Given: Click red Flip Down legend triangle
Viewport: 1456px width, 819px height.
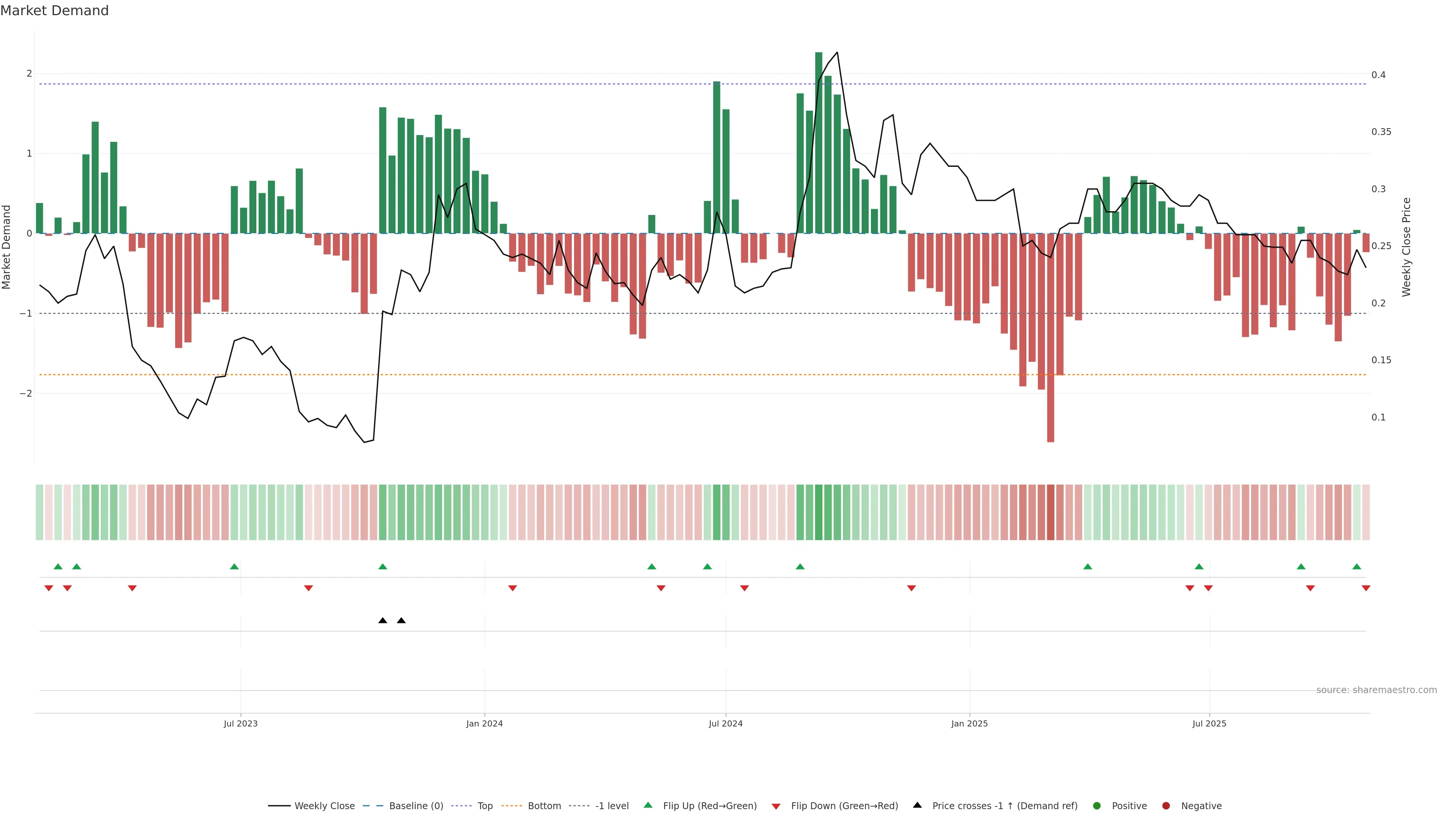Looking at the screenshot, I should [776, 806].
